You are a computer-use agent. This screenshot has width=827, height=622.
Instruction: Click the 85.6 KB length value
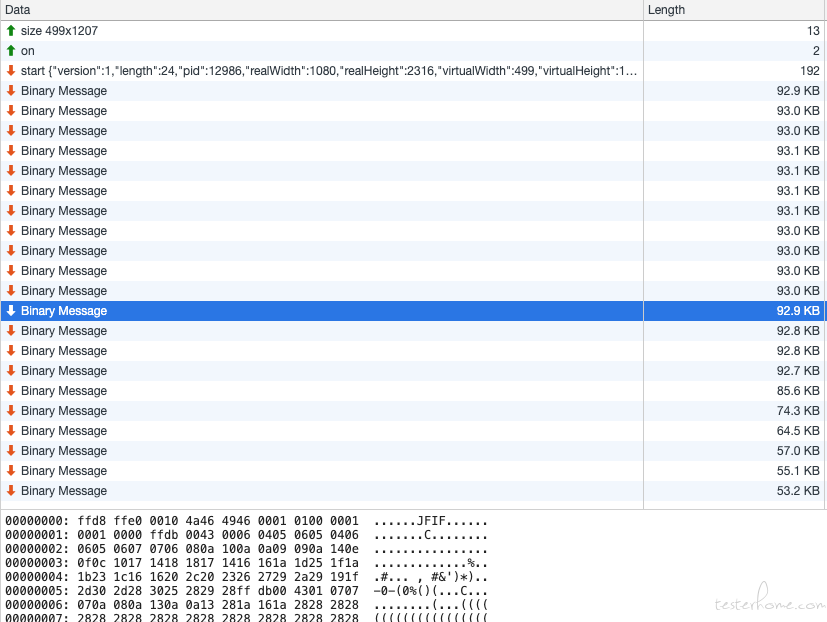(798, 391)
